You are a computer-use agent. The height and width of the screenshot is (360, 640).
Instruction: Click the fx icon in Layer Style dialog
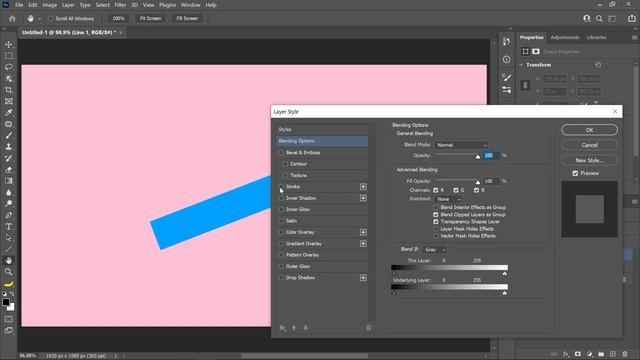282,328
